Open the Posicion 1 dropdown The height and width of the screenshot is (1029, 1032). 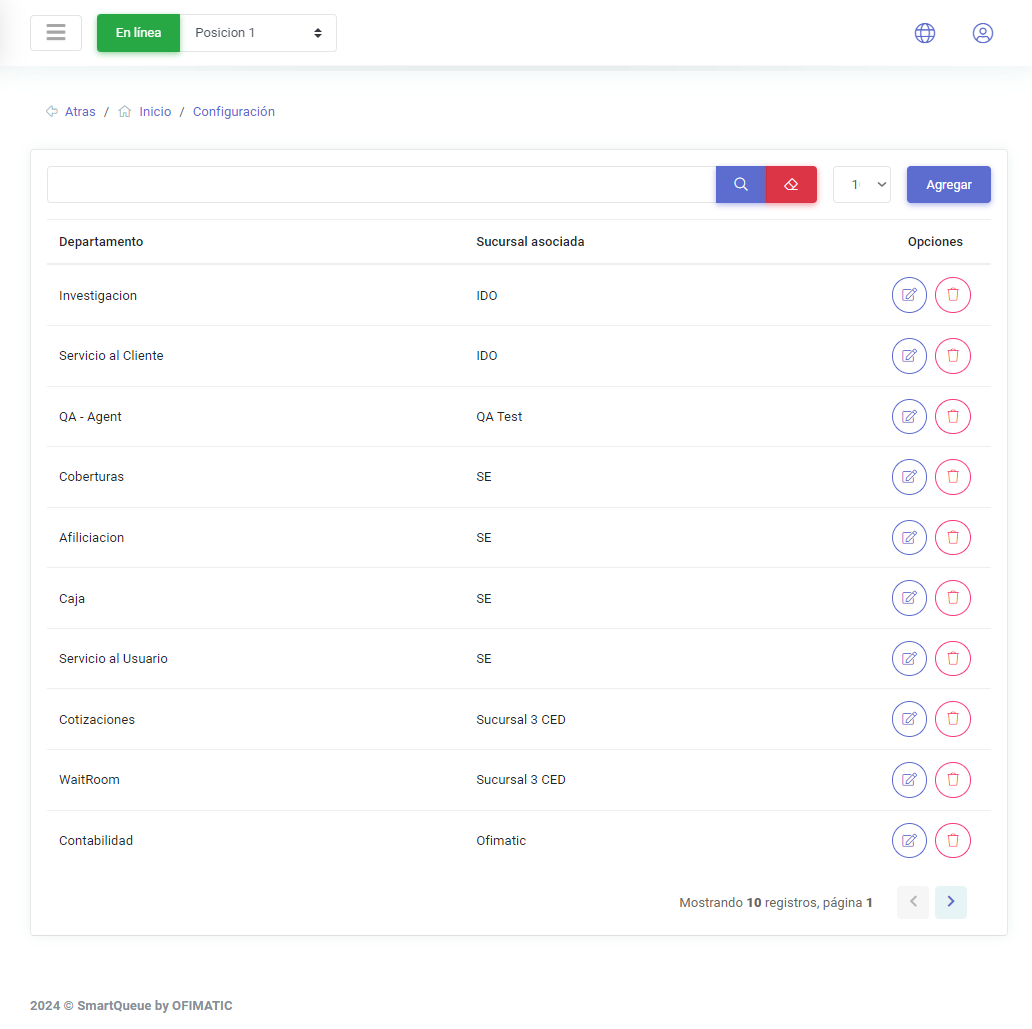tap(258, 33)
